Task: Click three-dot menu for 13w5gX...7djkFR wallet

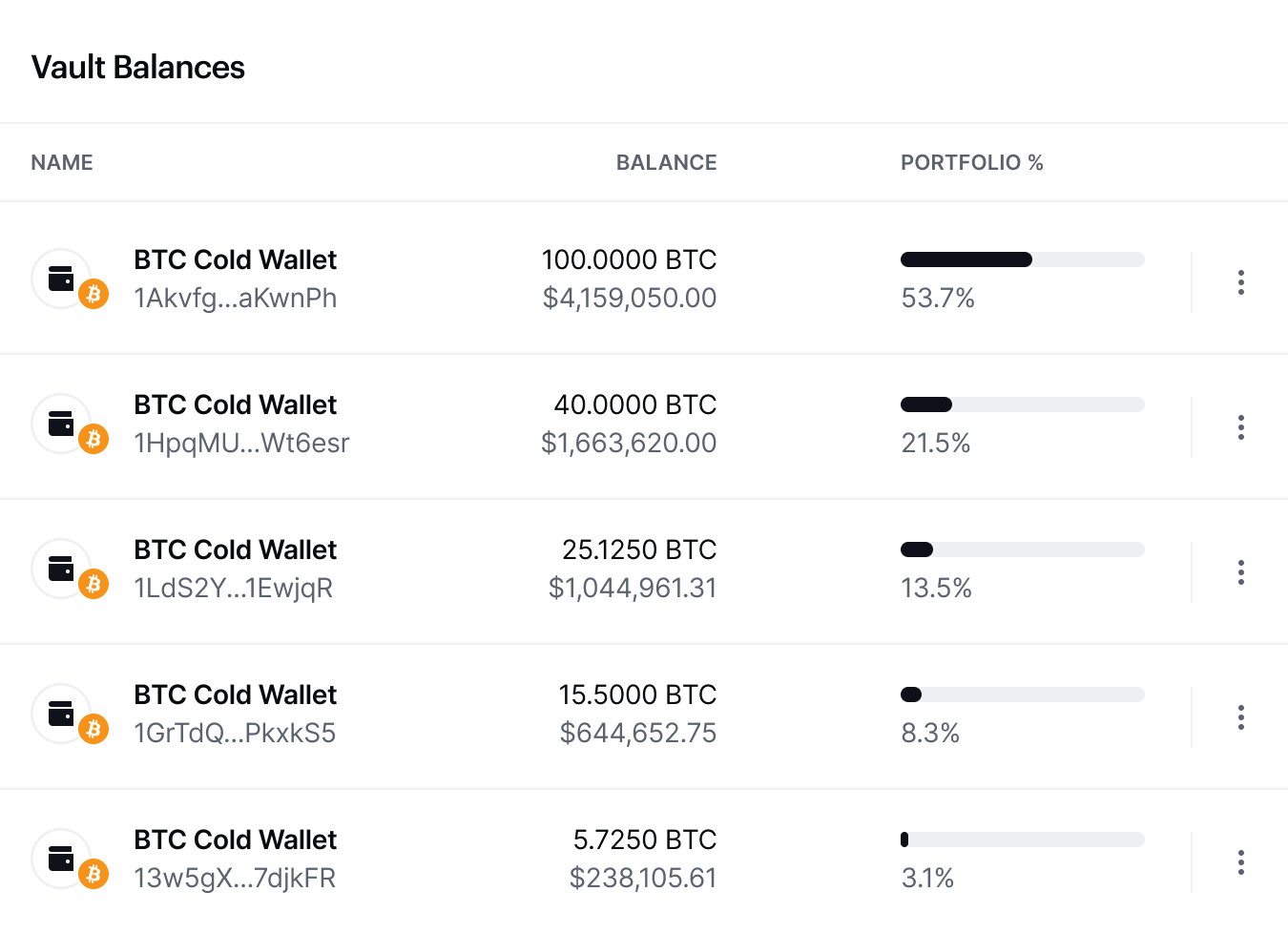Action: tap(1240, 862)
